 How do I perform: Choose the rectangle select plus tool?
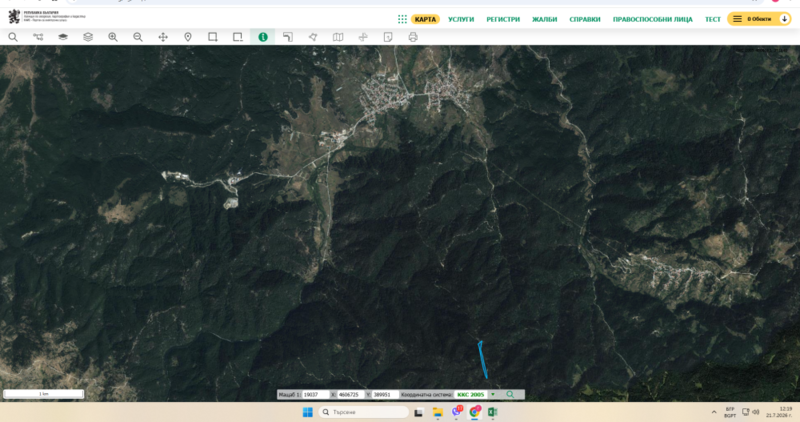click(x=213, y=37)
